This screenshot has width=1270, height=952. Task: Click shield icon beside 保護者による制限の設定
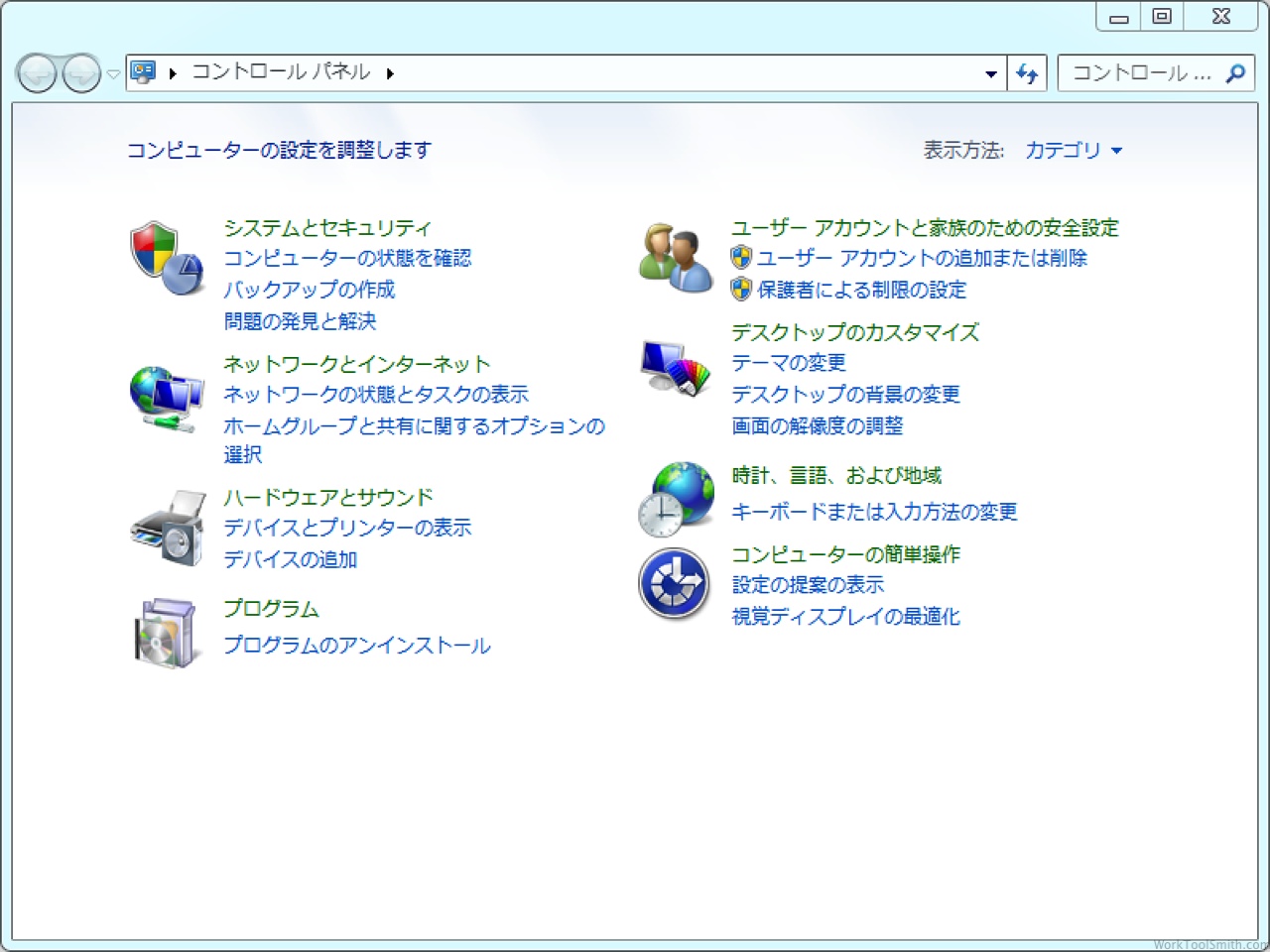tap(741, 290)
